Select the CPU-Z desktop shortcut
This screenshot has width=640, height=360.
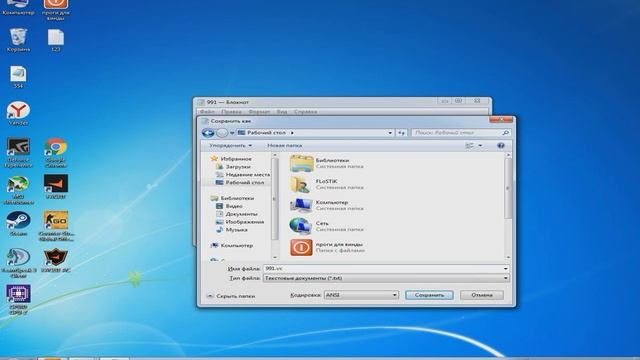[x=18, y=300]
